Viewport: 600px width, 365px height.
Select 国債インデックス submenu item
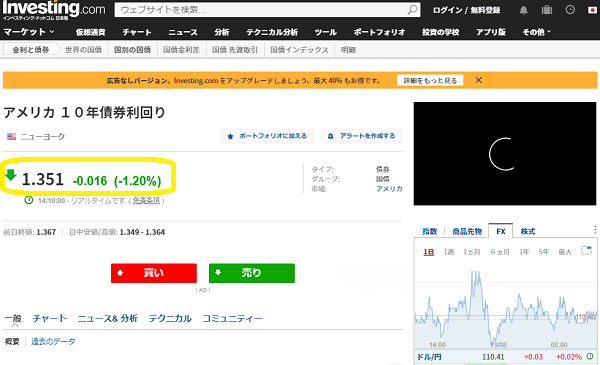pos(299,50)
